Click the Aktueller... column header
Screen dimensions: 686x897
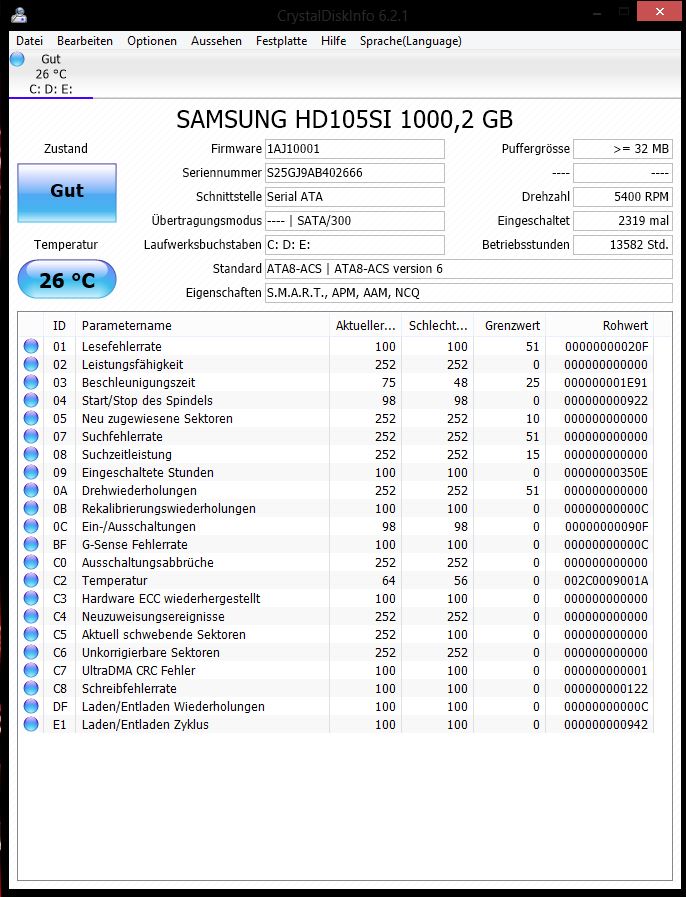click(x=366, y=326)
